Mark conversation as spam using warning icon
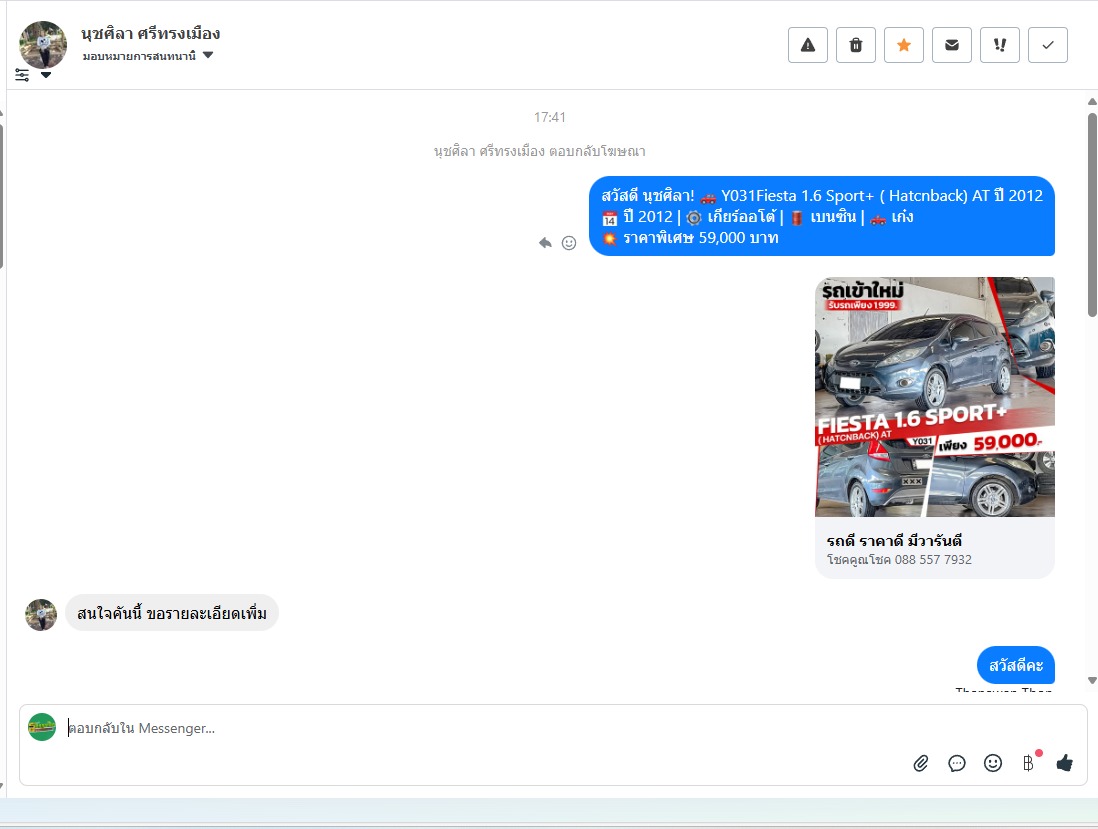 [x=807, y=45]
